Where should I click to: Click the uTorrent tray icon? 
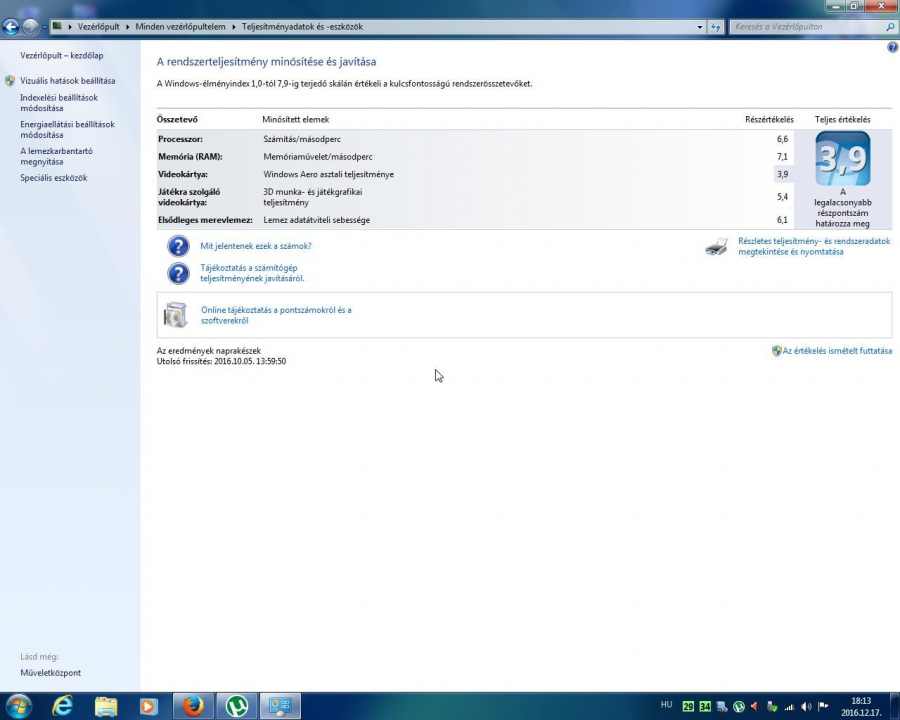click(x=739, y=707)
